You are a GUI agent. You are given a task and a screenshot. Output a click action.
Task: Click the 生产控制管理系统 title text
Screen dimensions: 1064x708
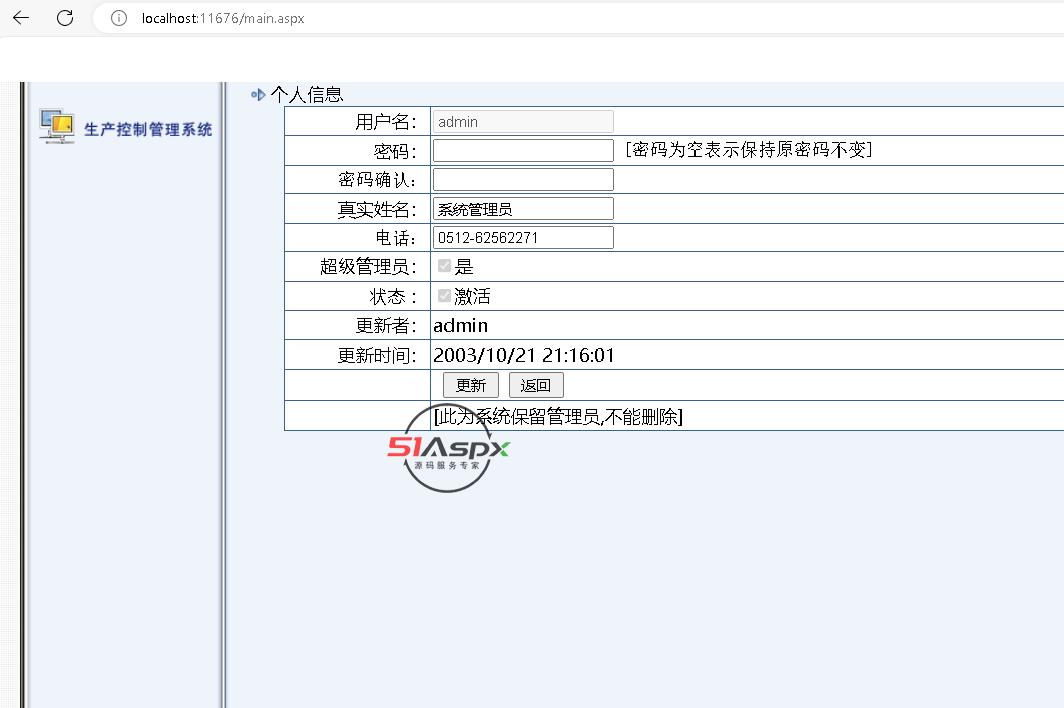coord(148,129)
